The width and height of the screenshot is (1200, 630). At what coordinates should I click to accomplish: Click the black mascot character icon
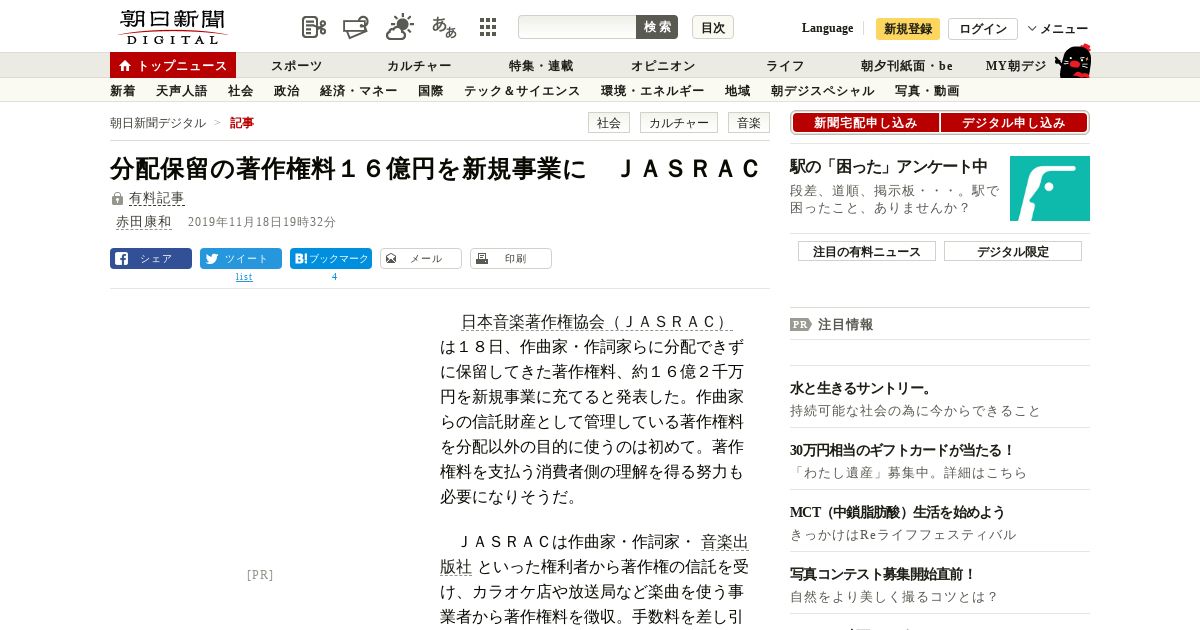[1073, 61]
